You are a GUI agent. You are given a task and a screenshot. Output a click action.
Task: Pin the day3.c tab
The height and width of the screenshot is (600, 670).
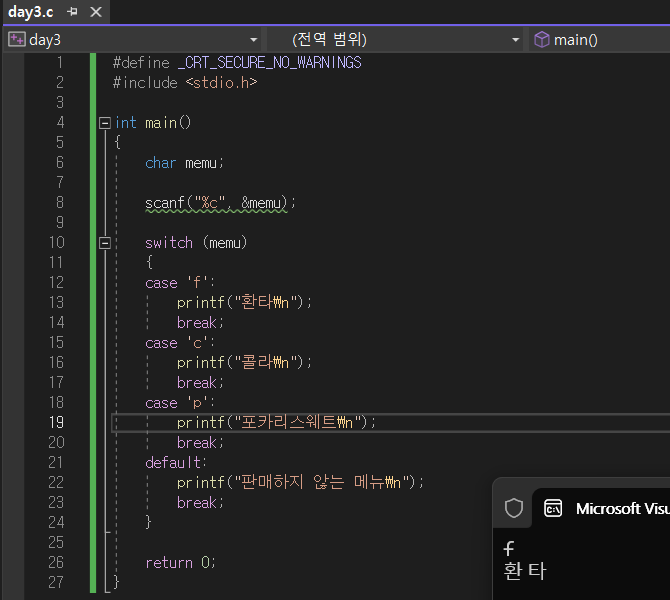coord(72,12)
